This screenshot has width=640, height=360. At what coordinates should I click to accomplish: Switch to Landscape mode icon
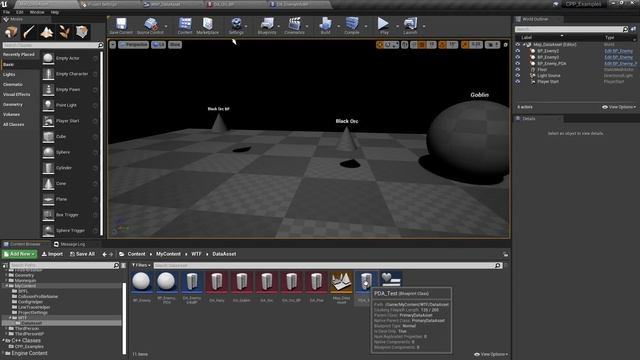point(47,32)
